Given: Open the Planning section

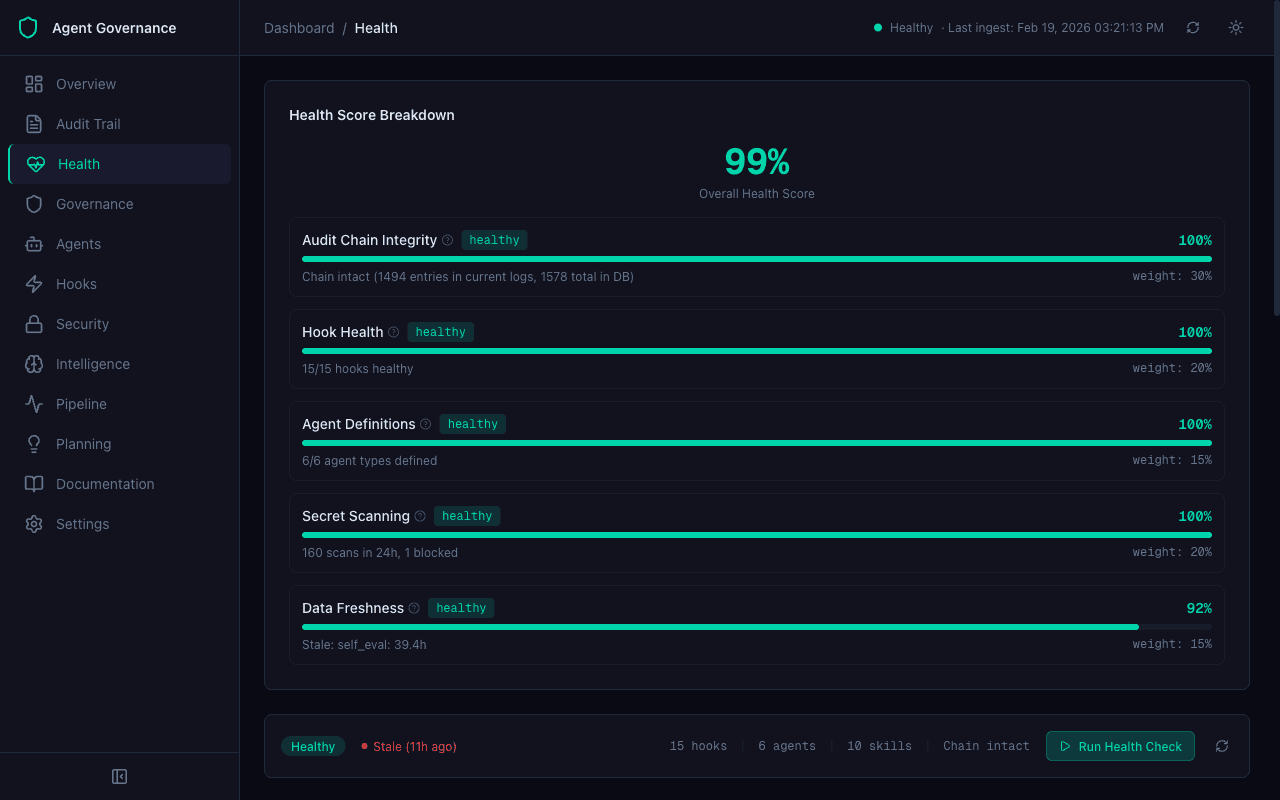Looking at the screenshot, I should 82,444.
